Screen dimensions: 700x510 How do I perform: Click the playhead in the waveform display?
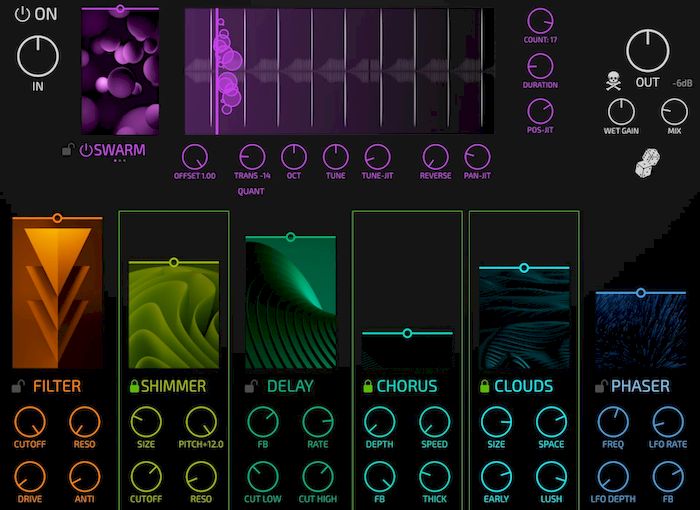217,71
